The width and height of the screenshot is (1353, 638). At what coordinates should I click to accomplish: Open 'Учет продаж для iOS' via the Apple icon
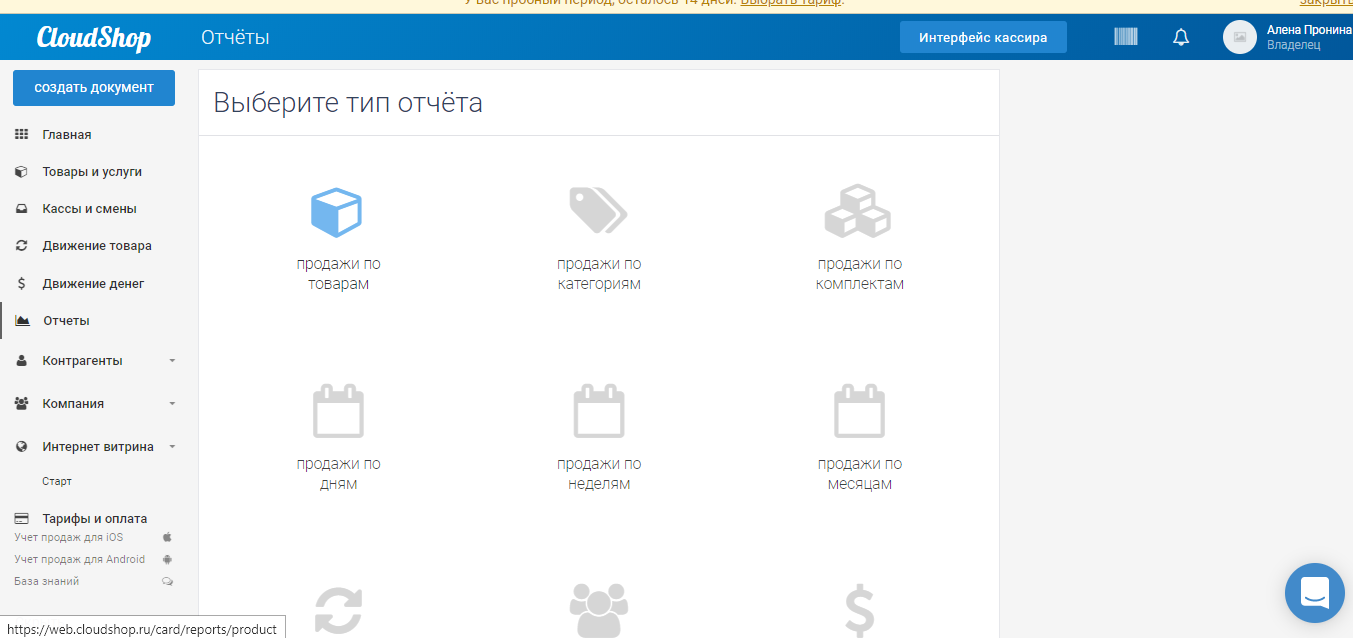(168, 537)
